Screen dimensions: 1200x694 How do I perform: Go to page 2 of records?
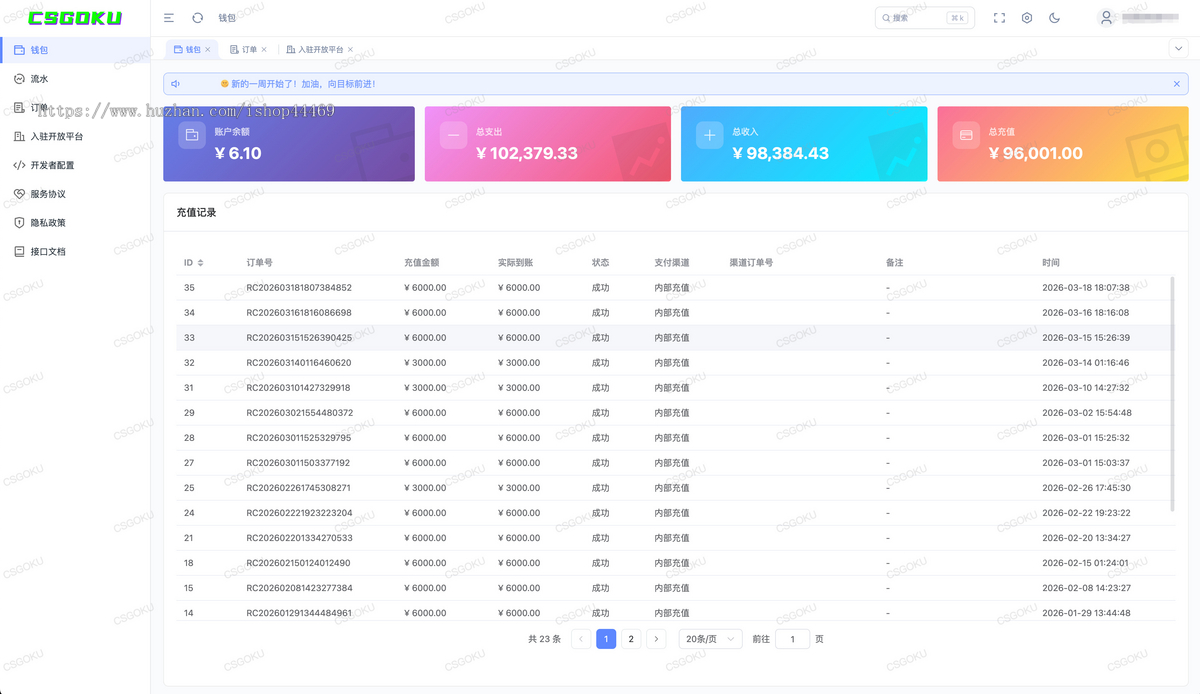tap(631, 639)
